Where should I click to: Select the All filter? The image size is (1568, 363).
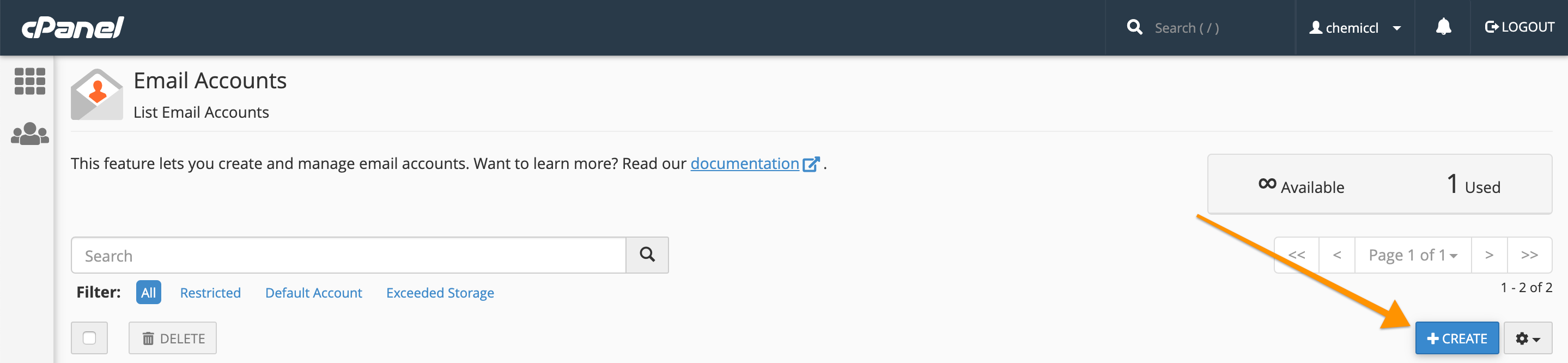[149, 293]
